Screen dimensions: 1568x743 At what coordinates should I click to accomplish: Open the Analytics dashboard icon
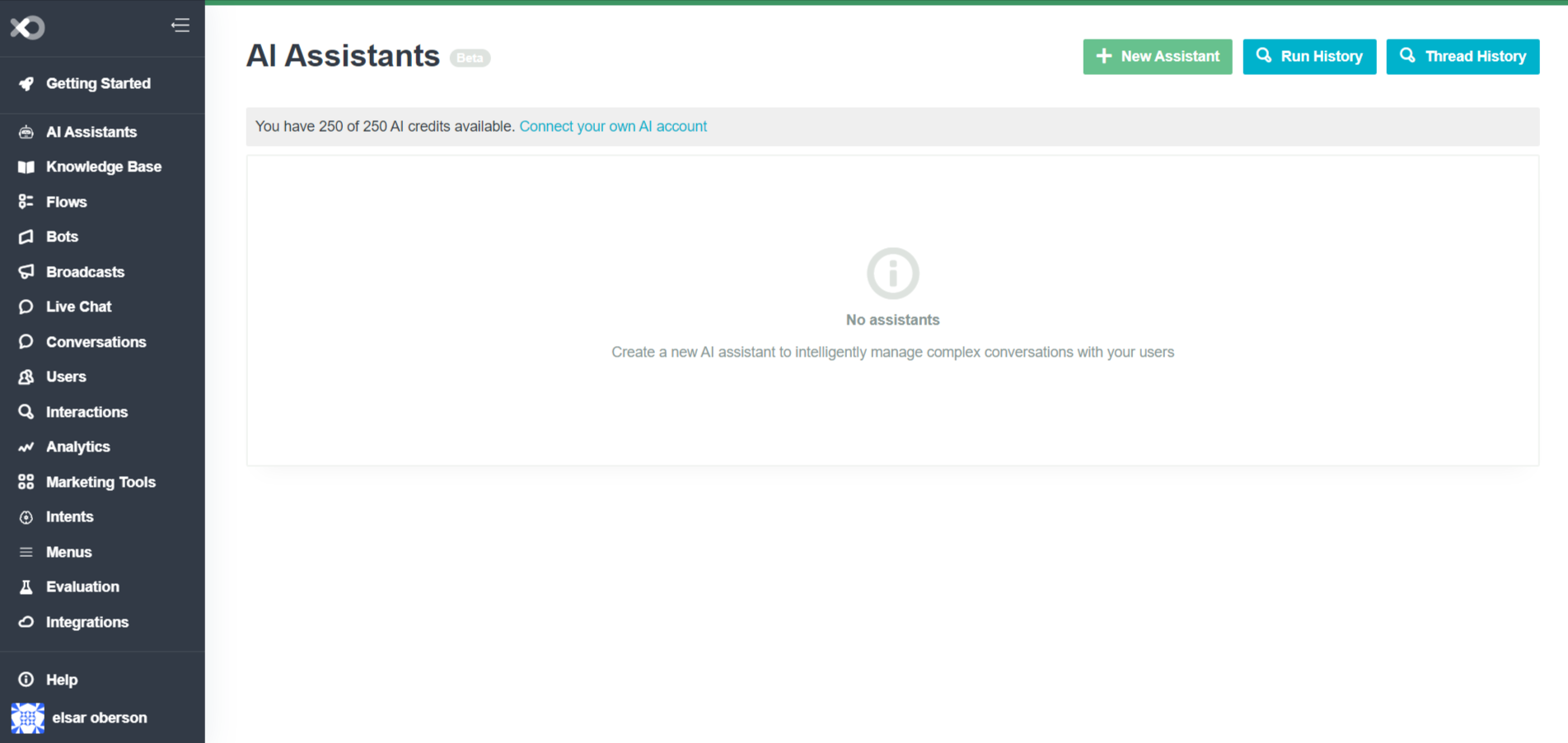pos(26,446)
